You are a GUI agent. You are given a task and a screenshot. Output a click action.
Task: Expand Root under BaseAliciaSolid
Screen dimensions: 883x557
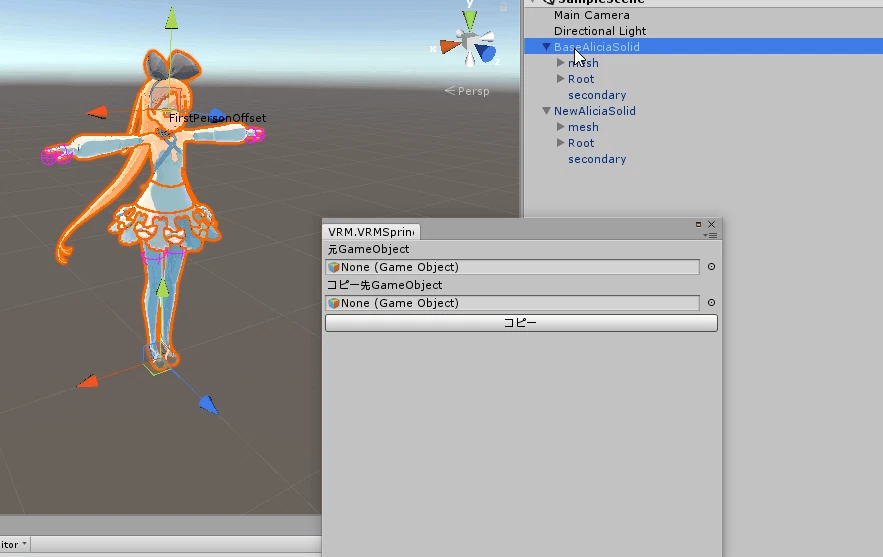[x=560, y=79]
